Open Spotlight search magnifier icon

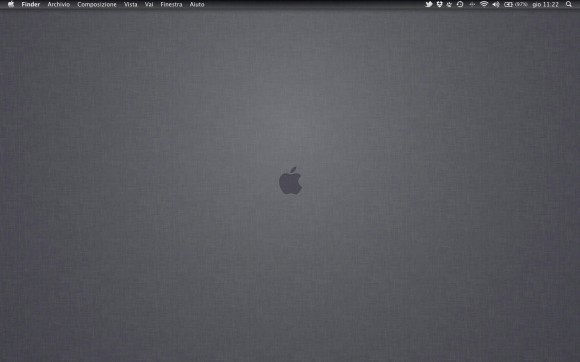tap(569, 4)
